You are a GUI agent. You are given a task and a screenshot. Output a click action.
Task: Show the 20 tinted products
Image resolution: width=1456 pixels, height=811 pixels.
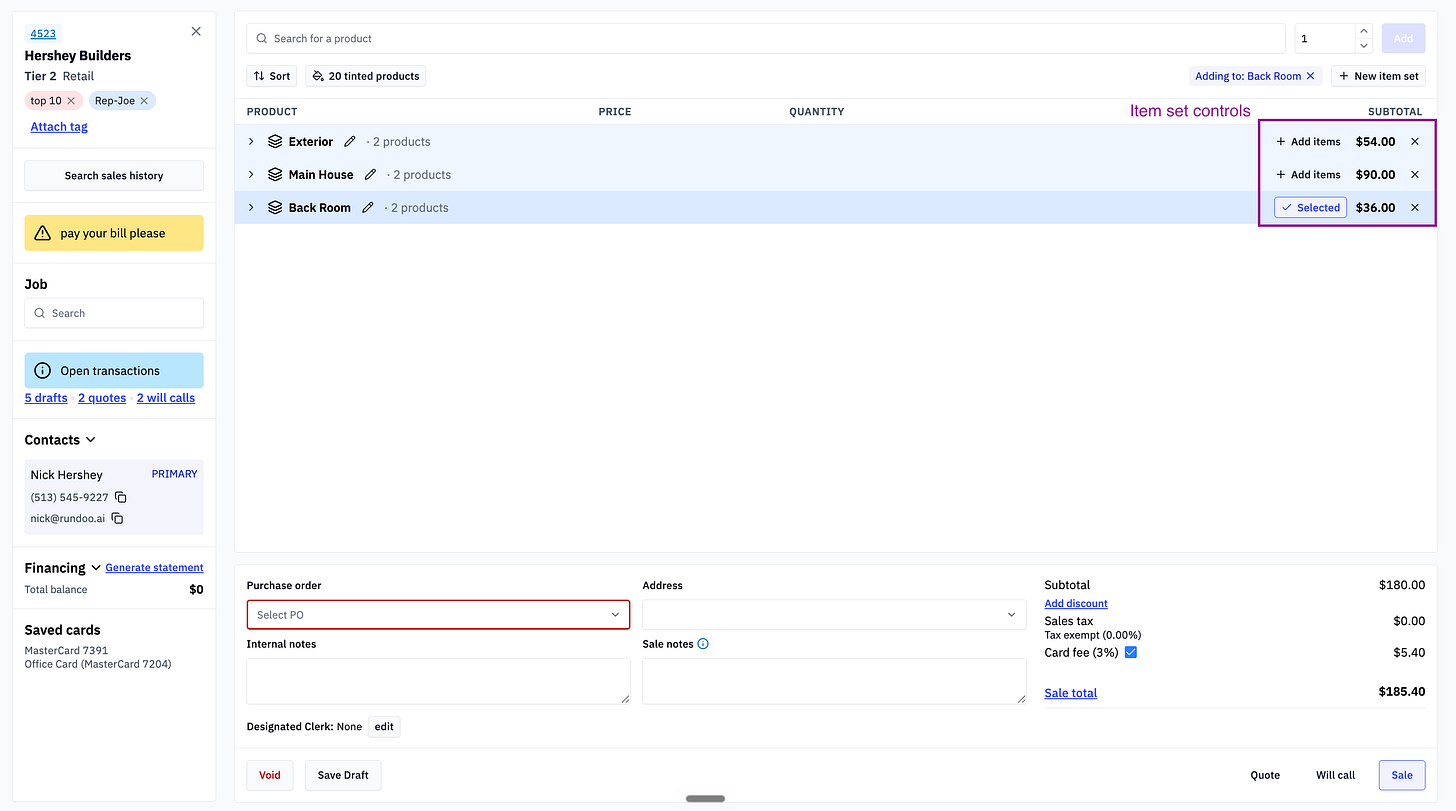[366, 76]
